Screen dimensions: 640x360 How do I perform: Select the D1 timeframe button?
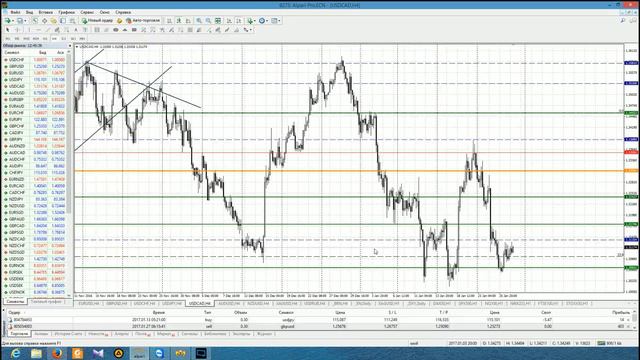click(x=64, y=39)
